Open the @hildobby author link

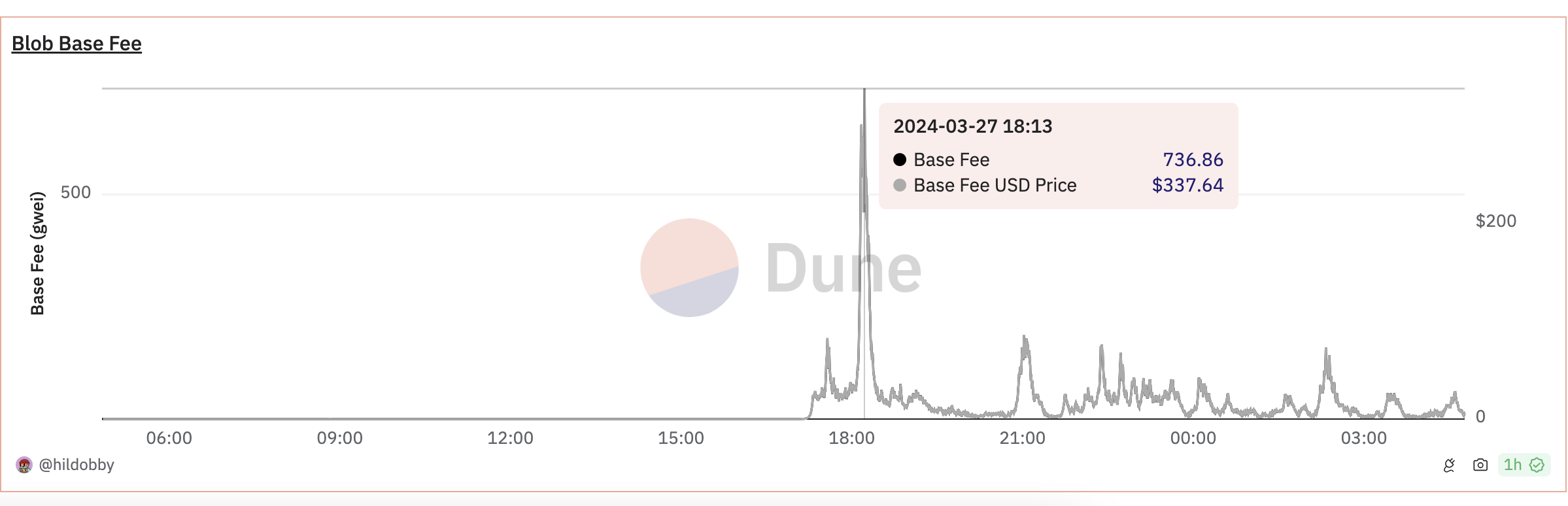click(x=77, y=465)
